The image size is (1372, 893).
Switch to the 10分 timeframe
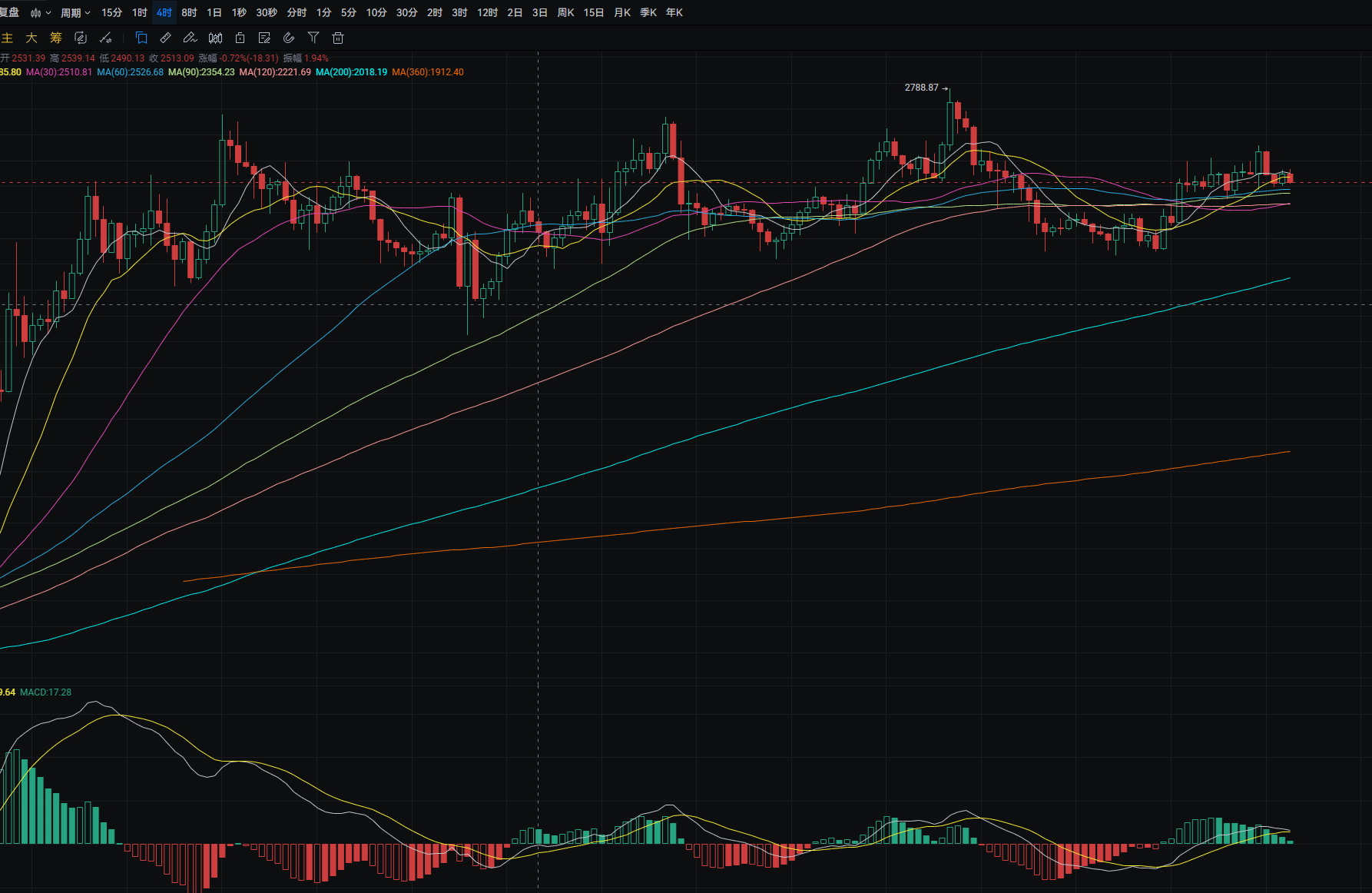point(376,13)
